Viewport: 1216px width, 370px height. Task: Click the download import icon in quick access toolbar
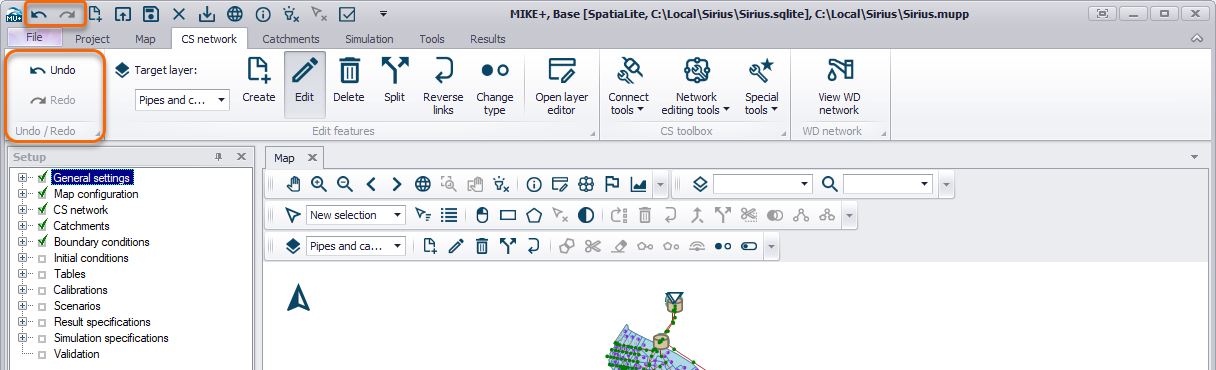[206, 14]
